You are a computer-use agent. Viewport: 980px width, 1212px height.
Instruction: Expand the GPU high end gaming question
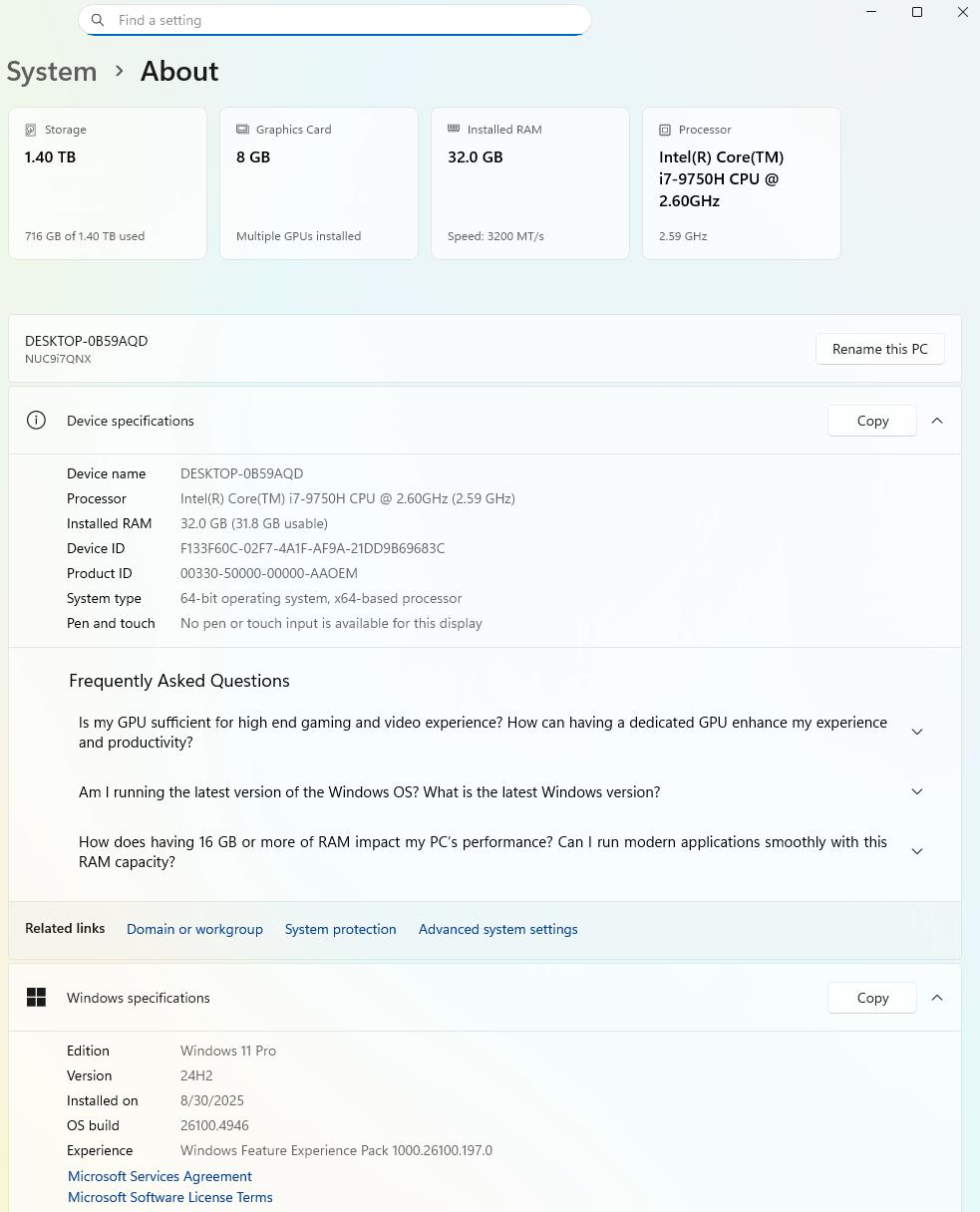click(917, 732)
